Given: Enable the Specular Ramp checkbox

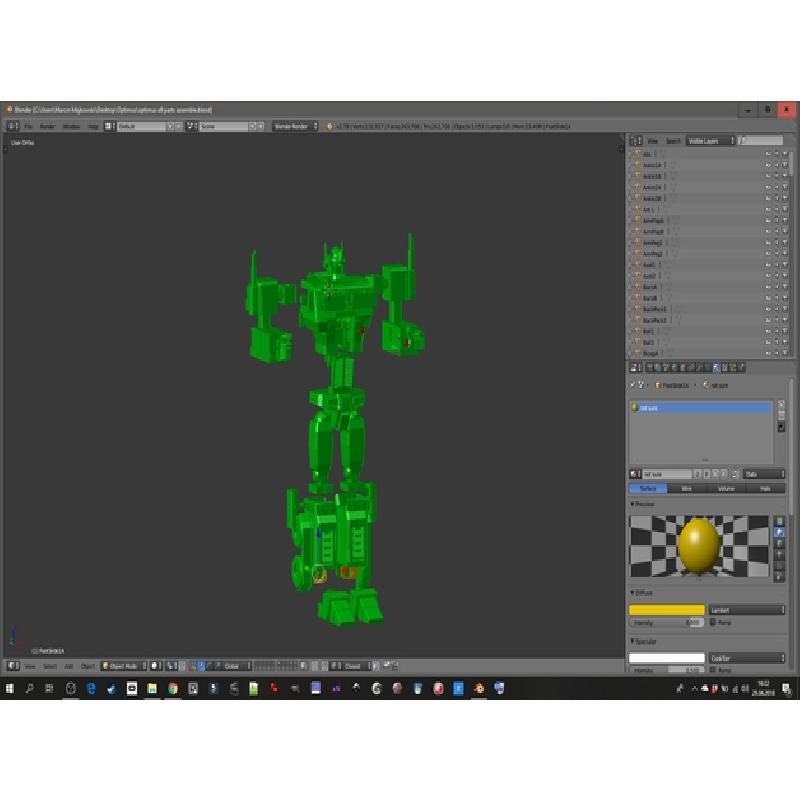Looking at the screenshot, I should click(x=713, y=669).
